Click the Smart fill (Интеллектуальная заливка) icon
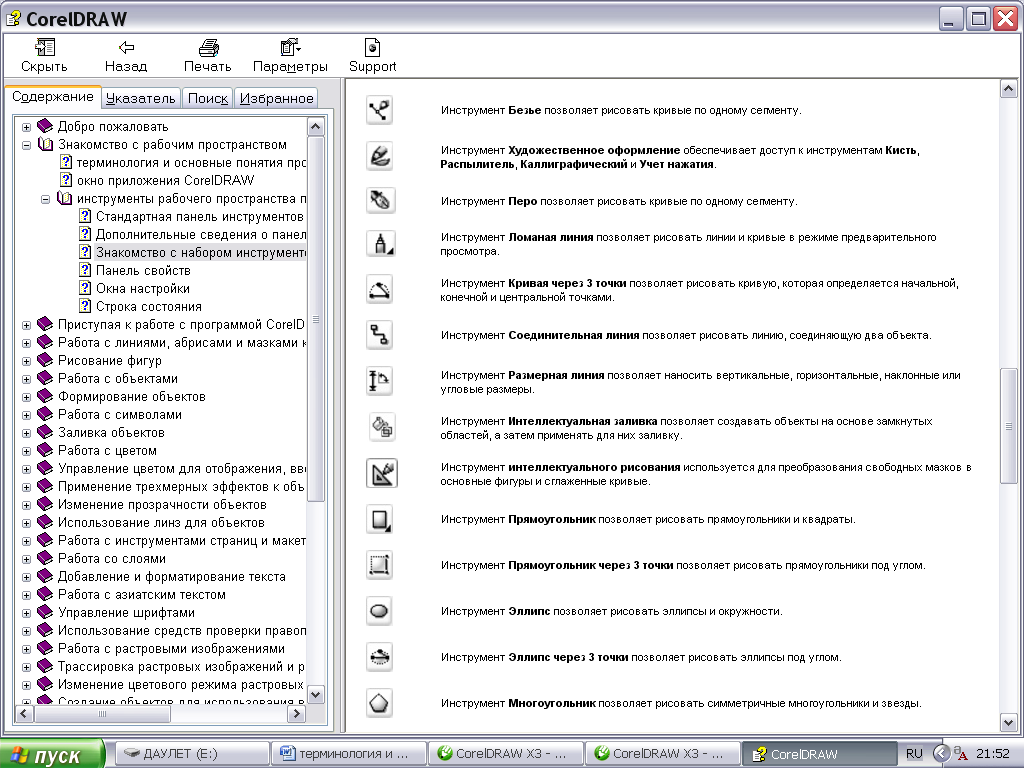Viewport: 1024px width, 768px height. (x=381, y=427)
